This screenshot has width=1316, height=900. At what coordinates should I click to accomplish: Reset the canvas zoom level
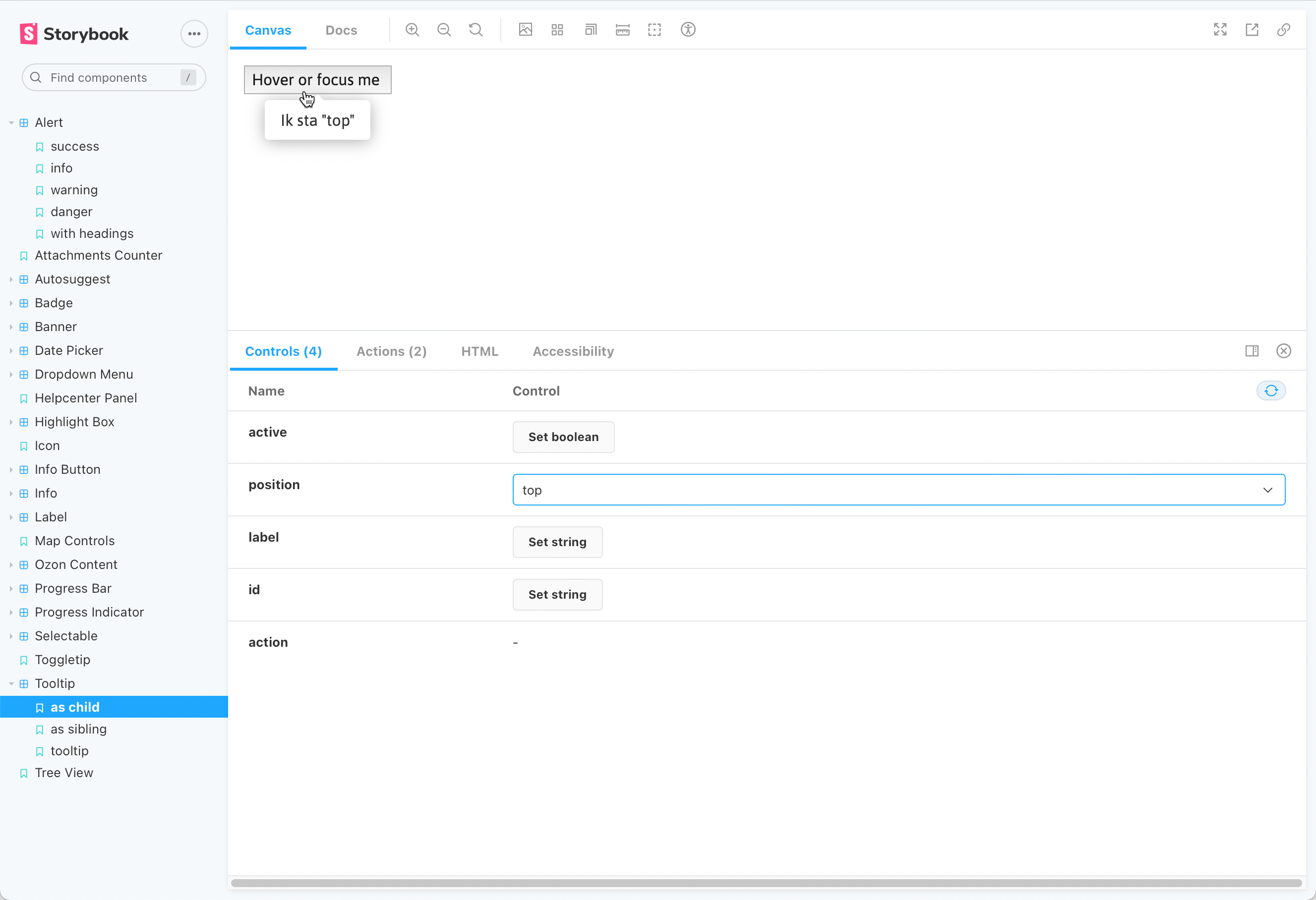point(476,29)
